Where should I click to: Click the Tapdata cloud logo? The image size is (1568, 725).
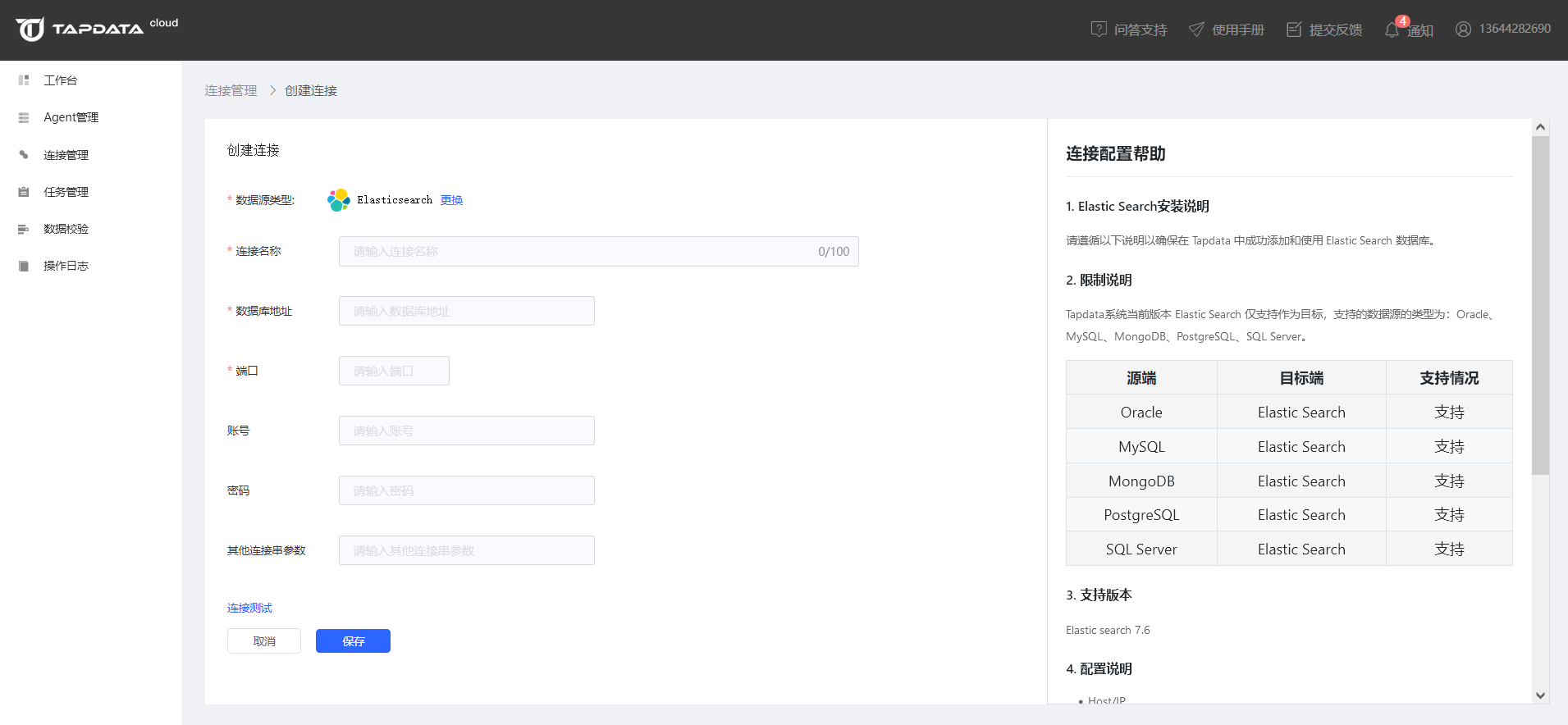pos(96,29)
